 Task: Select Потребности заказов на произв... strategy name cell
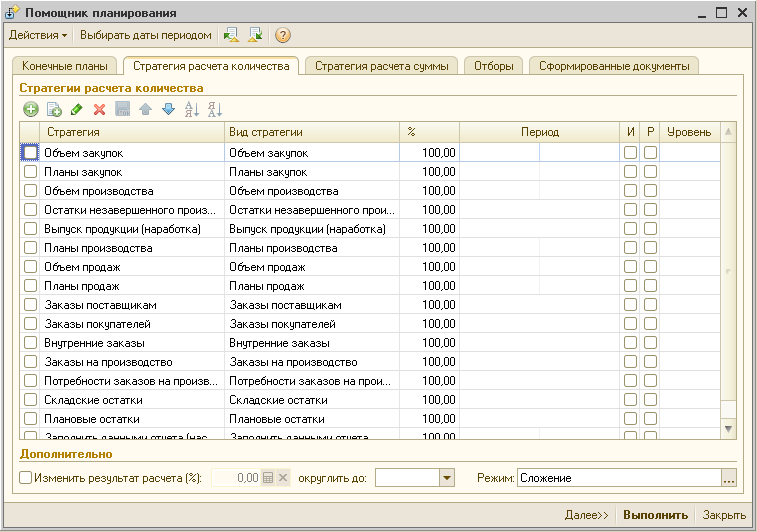132,381
